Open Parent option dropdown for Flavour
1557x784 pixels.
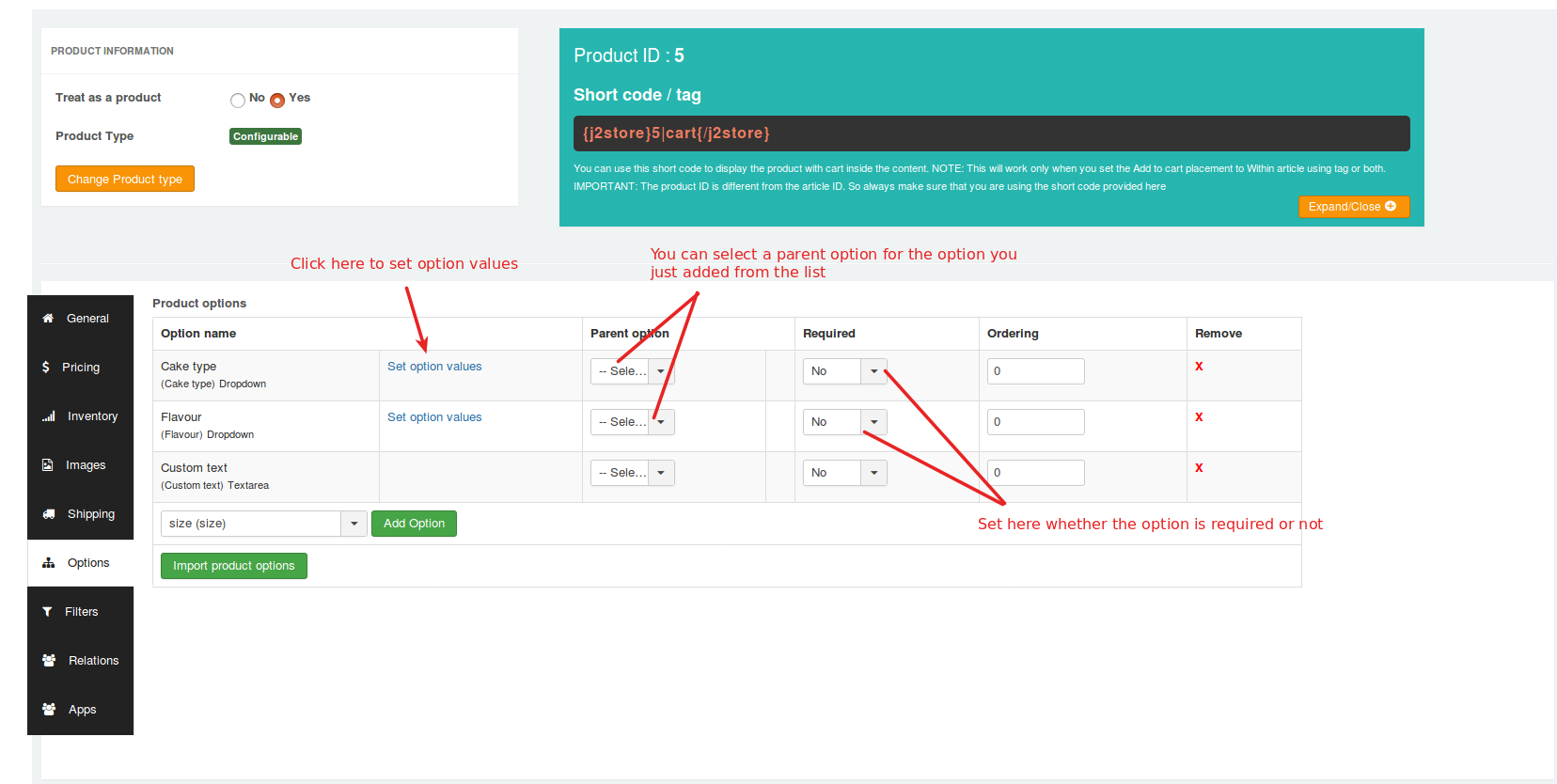point(661,422)
